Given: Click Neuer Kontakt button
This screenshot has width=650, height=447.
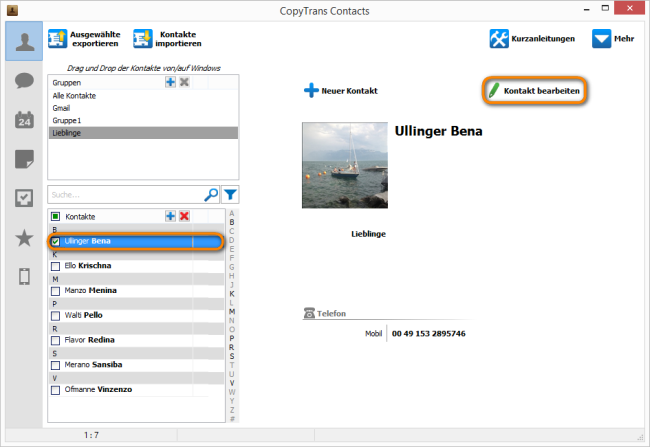Looking at the screenshot, I should pos(340,91).
